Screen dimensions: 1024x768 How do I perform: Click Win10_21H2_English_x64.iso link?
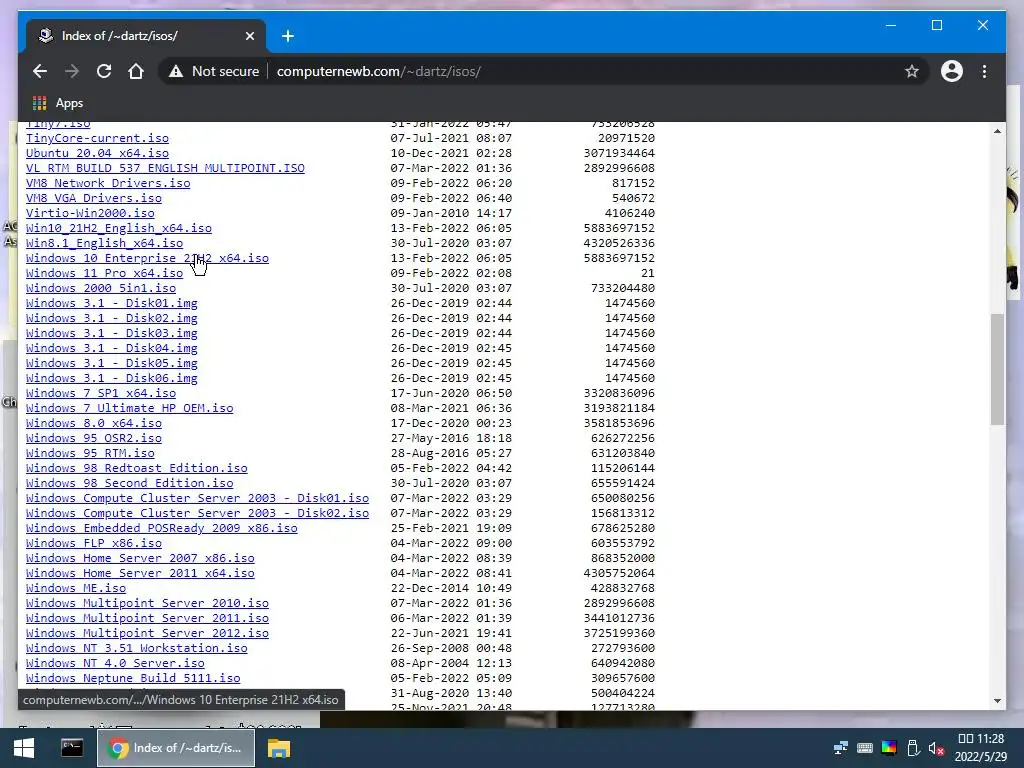pyautogui.click(x=119, y=229)
